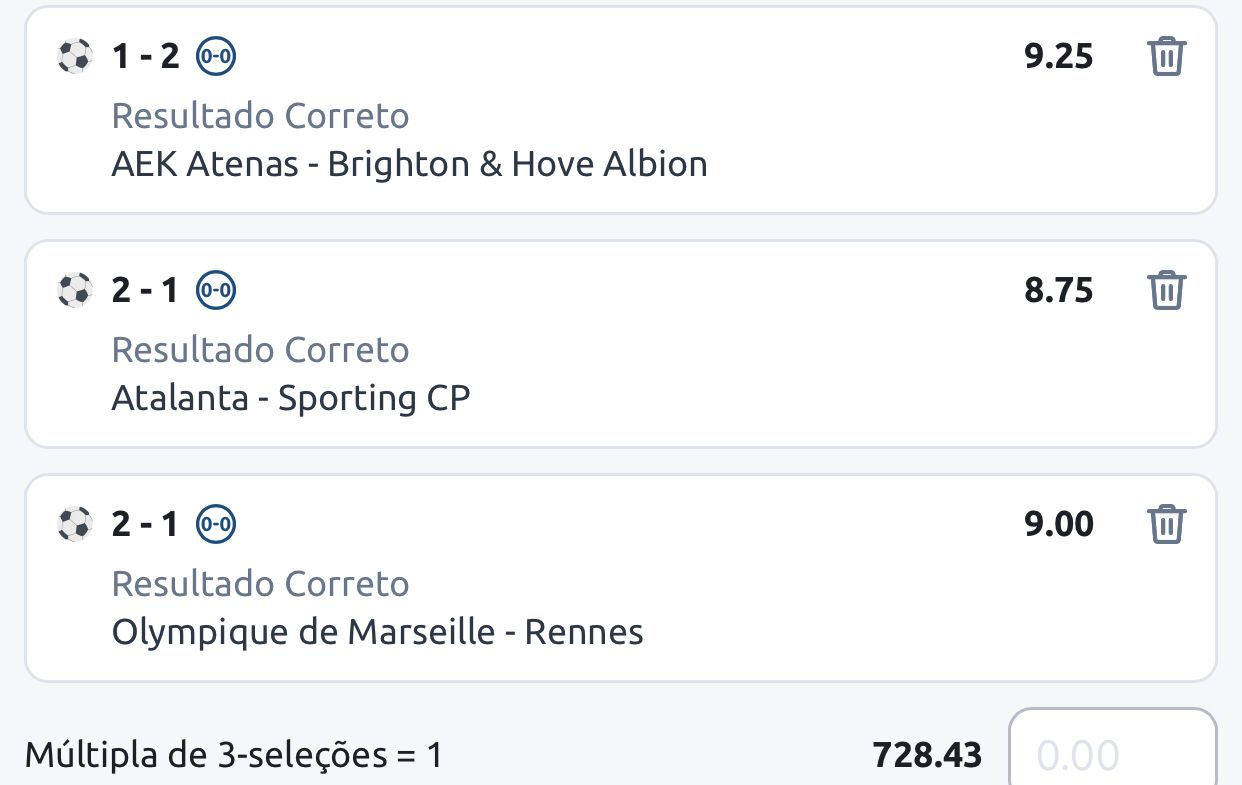The height and width of the screenshot is (785, 1242).
Task: Click the 9.00 odds value
Action: click(x=1059, y=524)
